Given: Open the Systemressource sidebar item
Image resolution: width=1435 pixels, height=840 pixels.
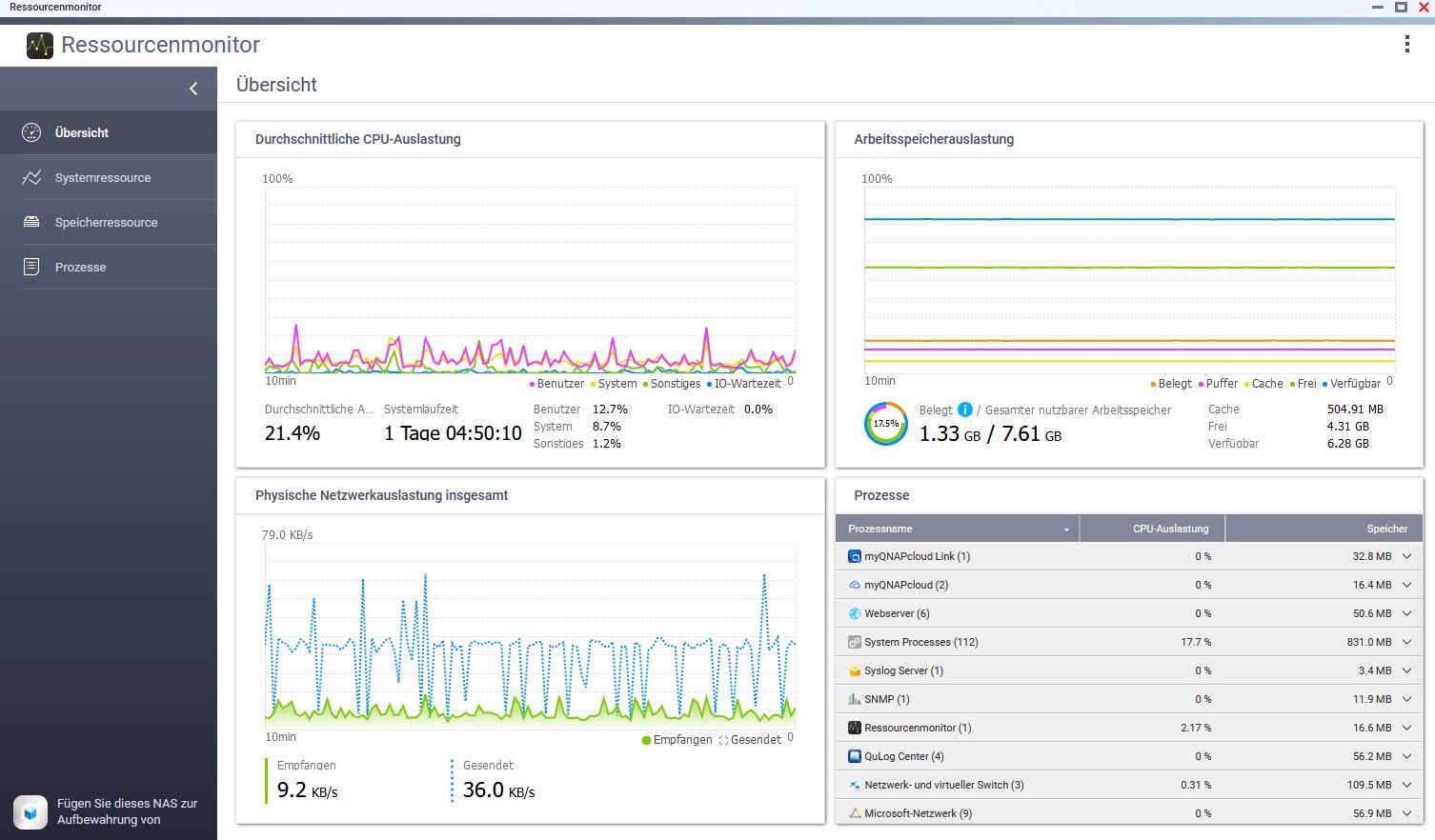Looking at the screenshot, I should 109,177.
